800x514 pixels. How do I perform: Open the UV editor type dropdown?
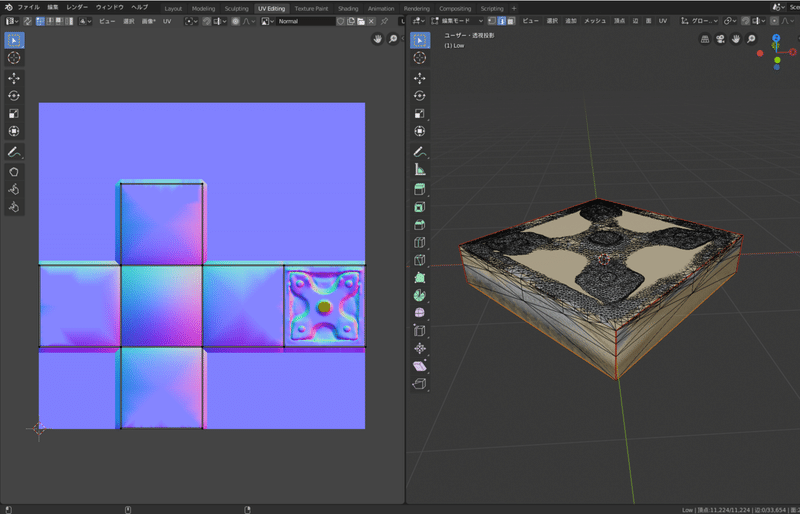click(x=12, y=21)
